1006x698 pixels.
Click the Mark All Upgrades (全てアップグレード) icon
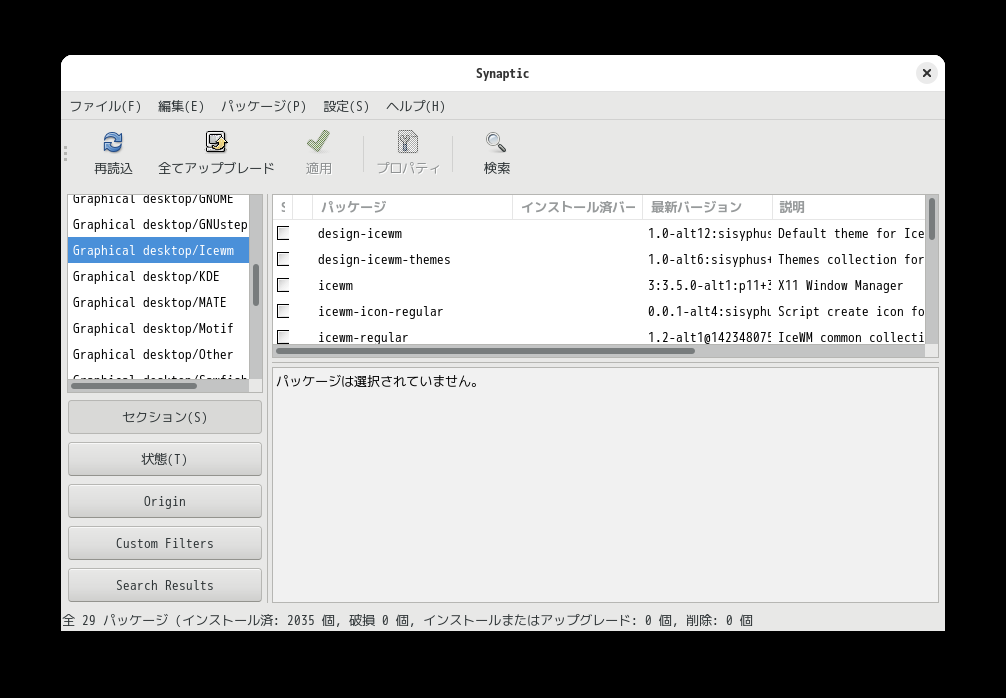tap(216, 142)
